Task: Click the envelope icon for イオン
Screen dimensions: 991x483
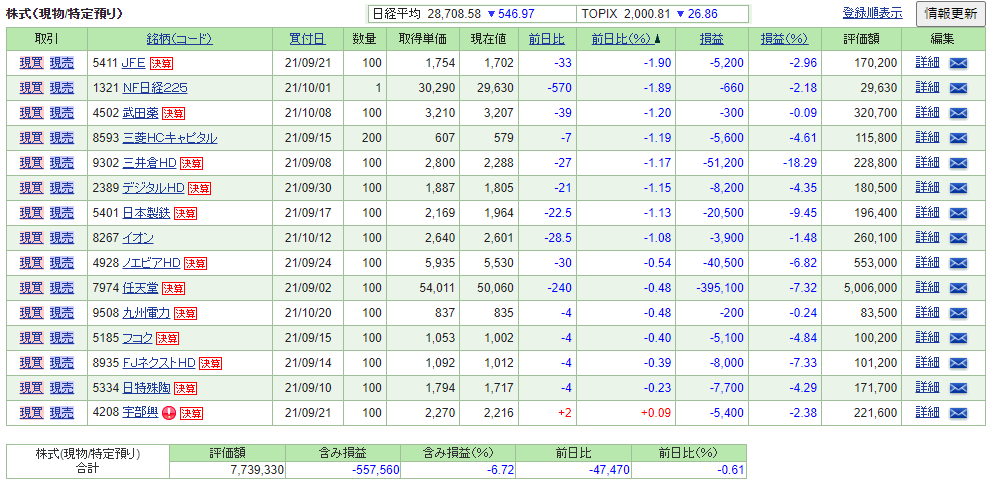Action: (958, 238)
